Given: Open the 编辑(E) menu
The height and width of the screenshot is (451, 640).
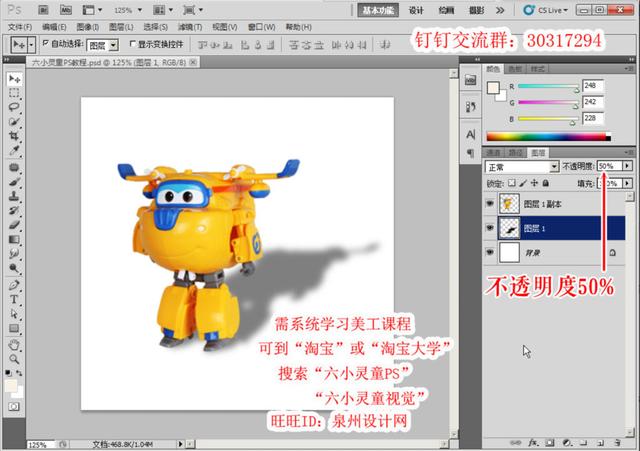Looking at the screenshot, I should [54, 27].
